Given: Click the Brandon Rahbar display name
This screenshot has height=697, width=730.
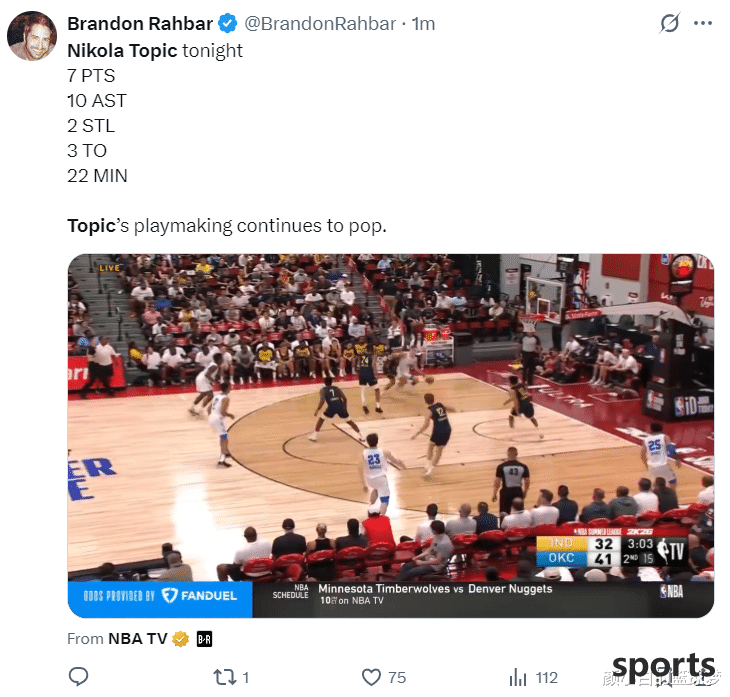Looking at the screenshot, I should click(x=140, y=23).
